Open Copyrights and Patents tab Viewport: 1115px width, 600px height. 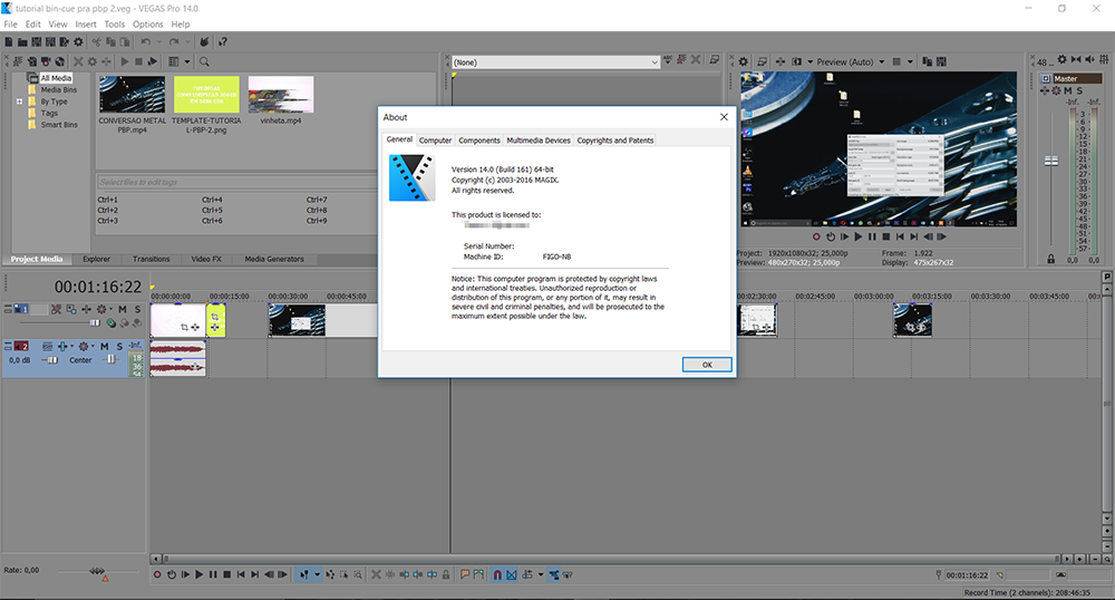[x=615, y=141]
